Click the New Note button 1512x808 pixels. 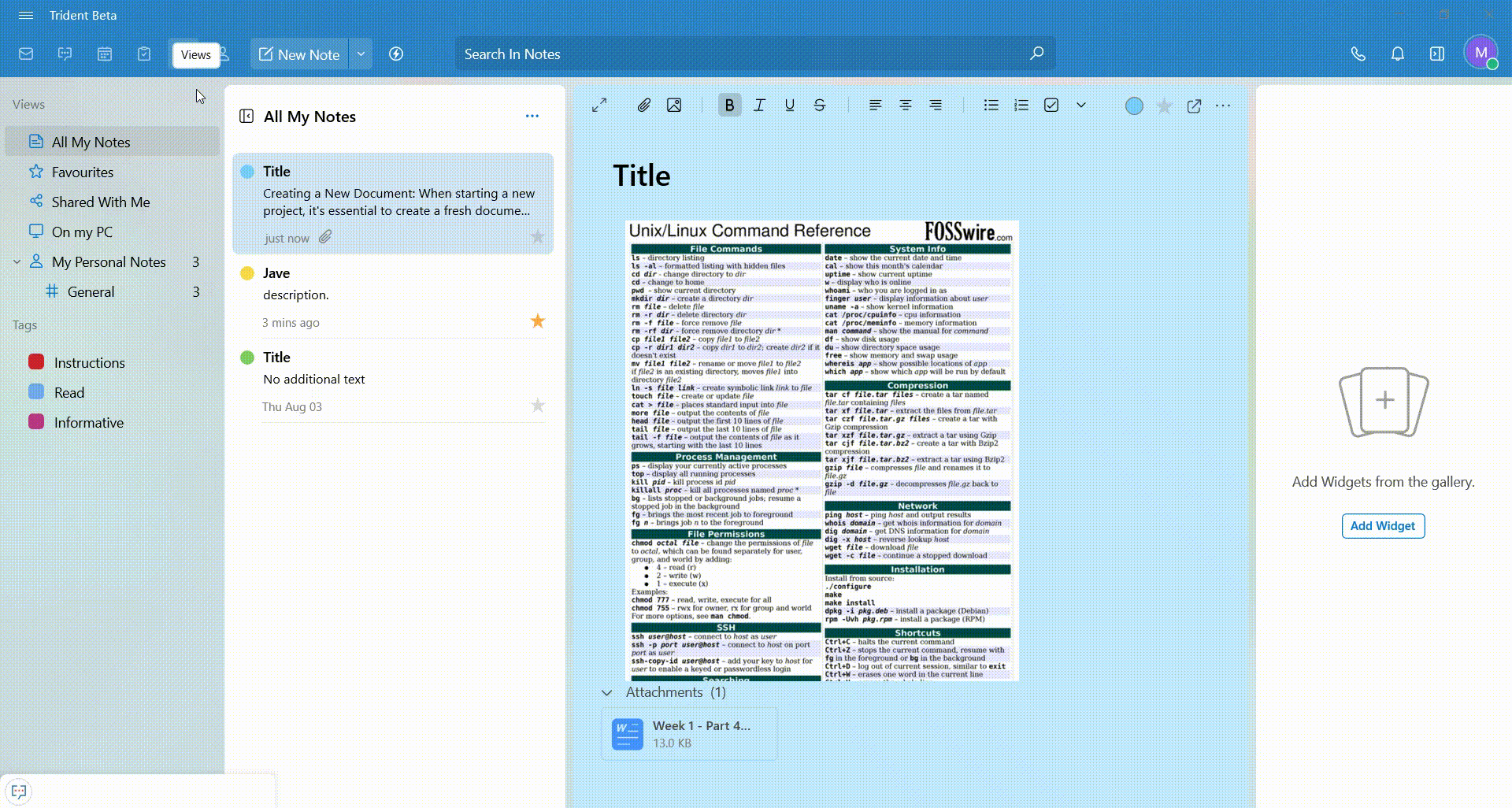299,54
